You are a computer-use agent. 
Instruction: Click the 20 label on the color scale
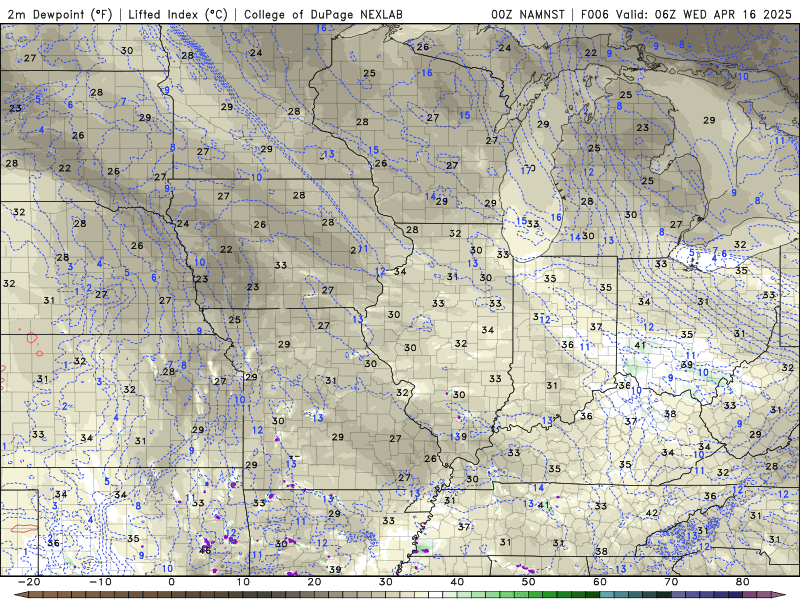point(314,582)
